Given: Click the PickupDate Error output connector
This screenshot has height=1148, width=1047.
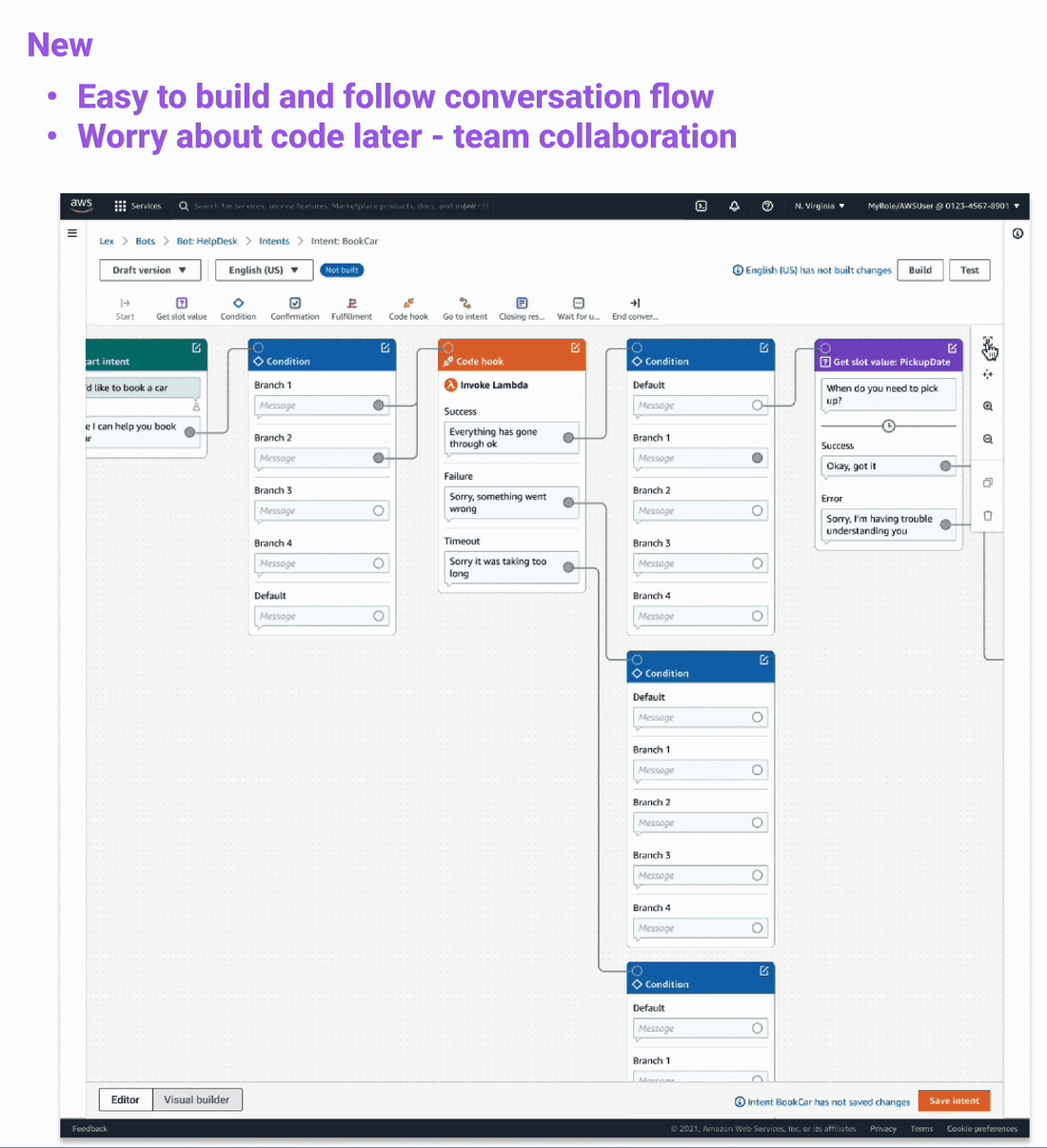Looking at the screenshot, I should click(x=945, y=525).
